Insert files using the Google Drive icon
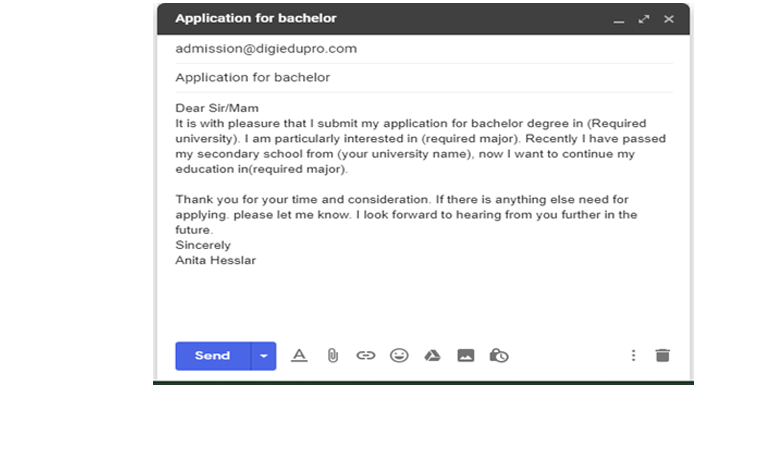The image size is (772, 467). 432,355
